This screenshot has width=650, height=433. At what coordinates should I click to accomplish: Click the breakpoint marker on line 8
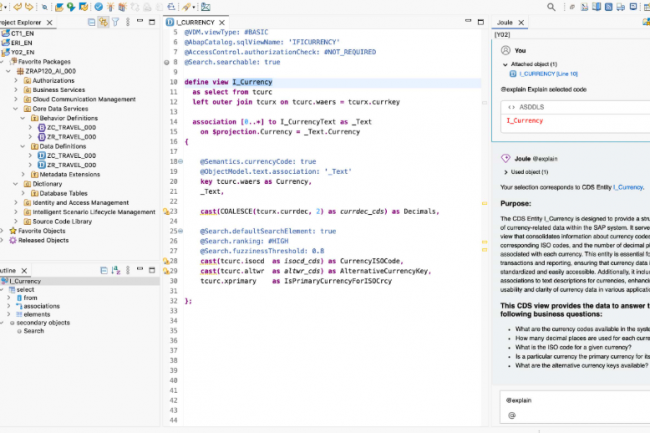166,62
